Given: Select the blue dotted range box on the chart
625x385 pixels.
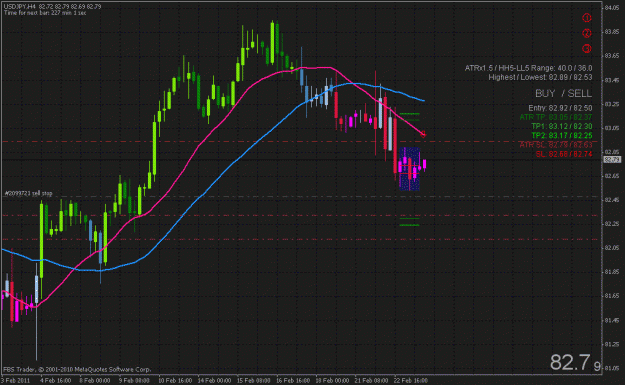Looking at the screenshot, I should [410, 169].
